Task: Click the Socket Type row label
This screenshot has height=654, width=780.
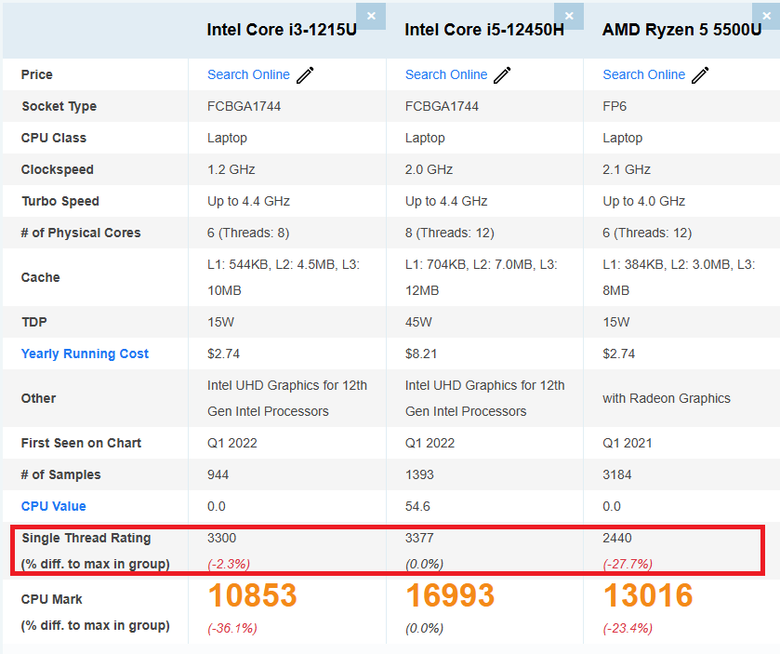Action: 59,106
